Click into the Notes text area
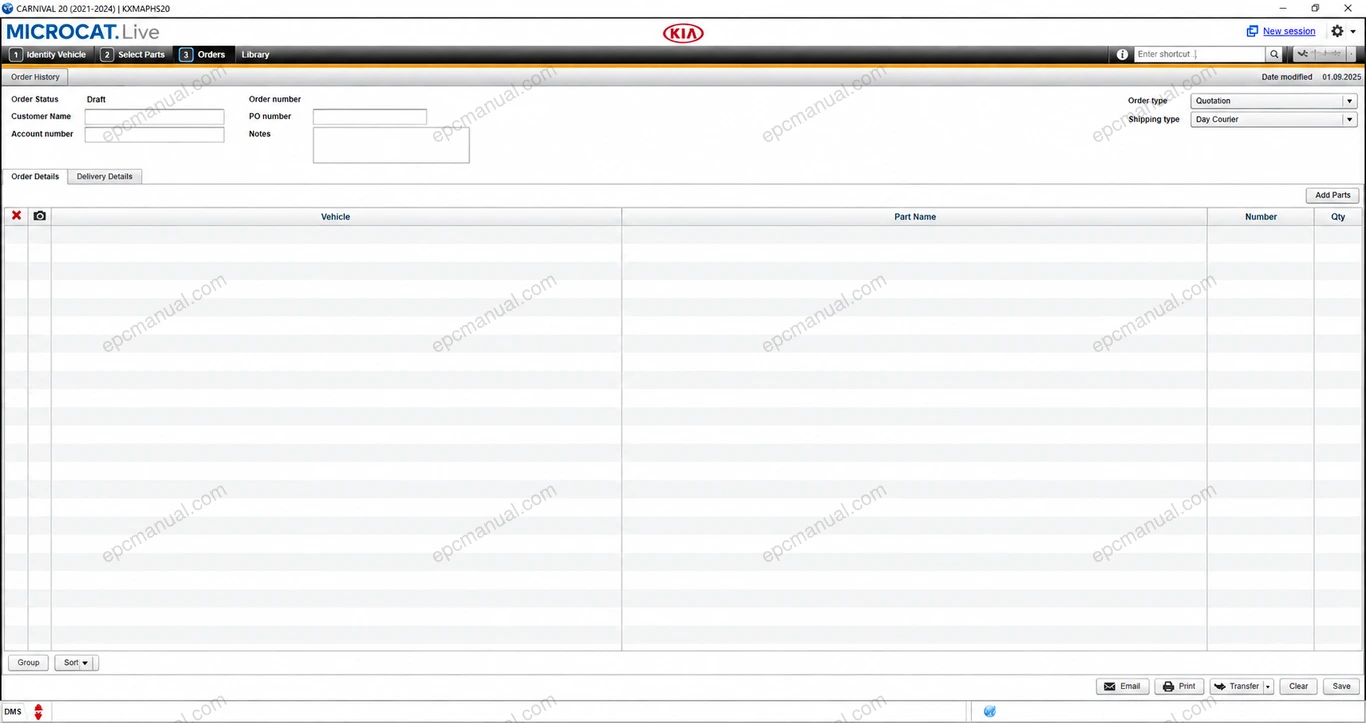This screenshot has height=723, width=1366. point(391,145)
